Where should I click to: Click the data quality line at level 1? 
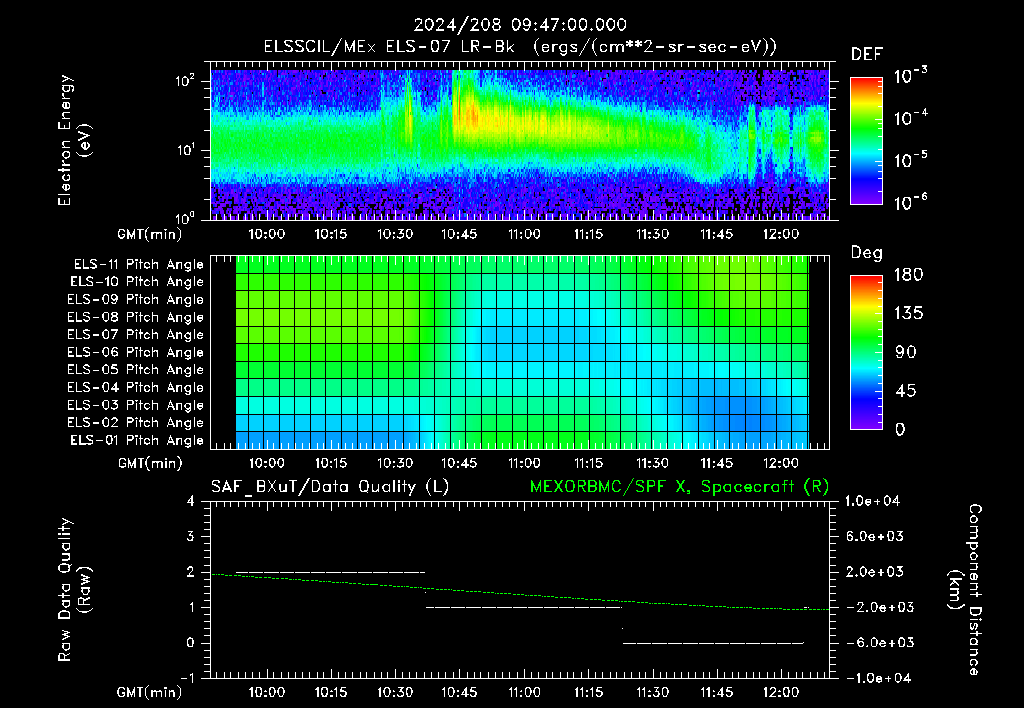click(x=524, y=607)
